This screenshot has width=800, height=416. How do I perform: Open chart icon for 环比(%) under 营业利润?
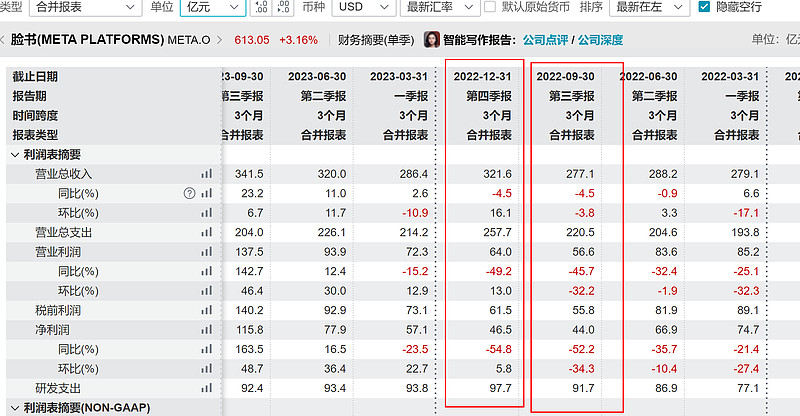[206, 291]
